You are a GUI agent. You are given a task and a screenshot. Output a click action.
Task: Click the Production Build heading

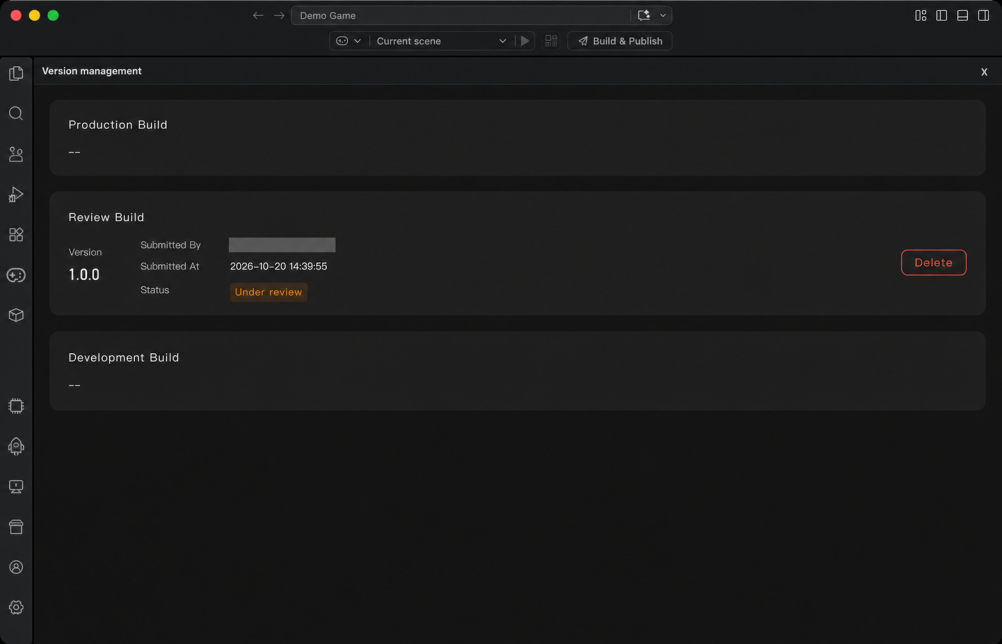118,125
